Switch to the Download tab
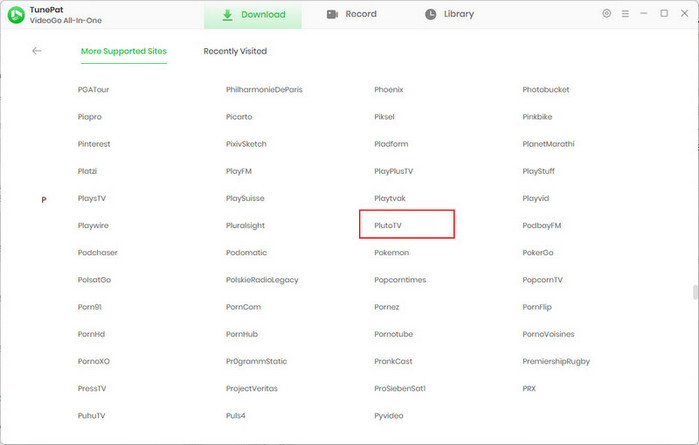This screenshot has width=699, height=445. pyautogui.click(x=254, y=15)
